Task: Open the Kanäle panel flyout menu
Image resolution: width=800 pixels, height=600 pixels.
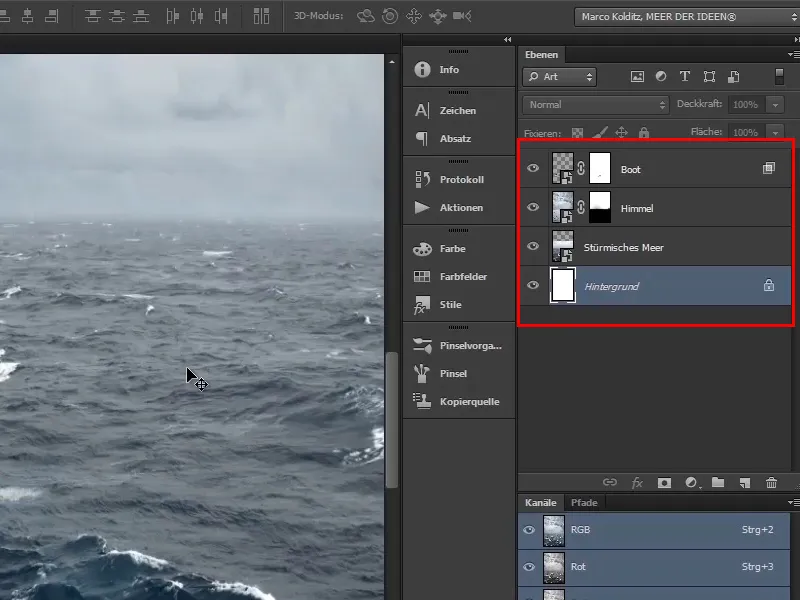Action: coord(793,503)
